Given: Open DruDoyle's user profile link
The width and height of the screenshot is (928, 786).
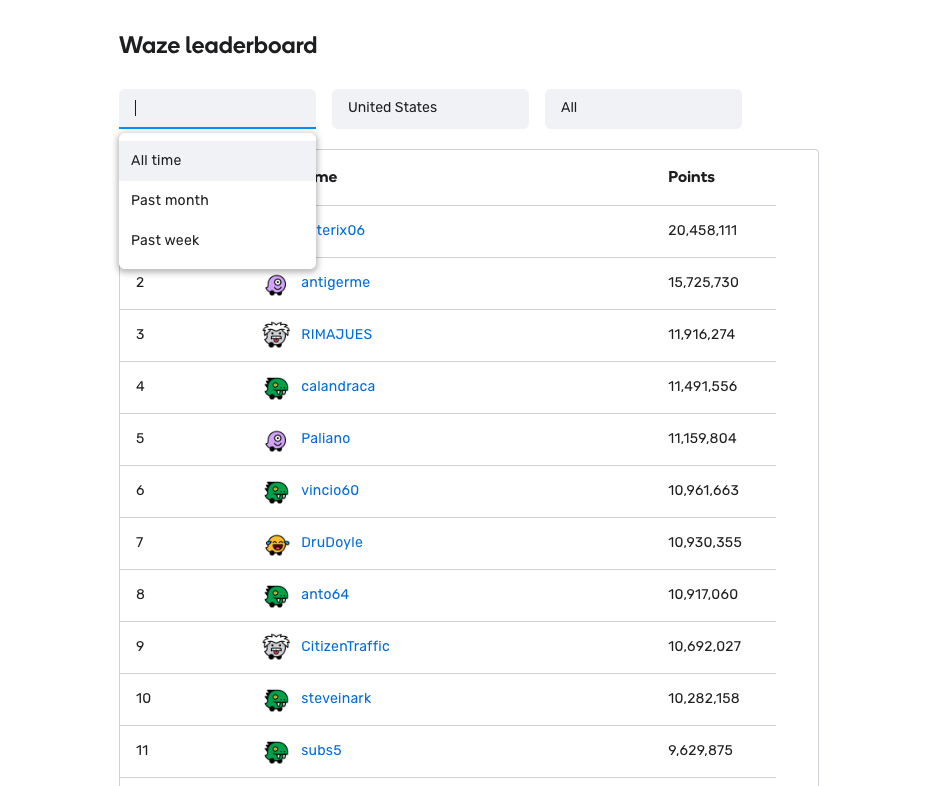Looking at the screenshot, I should click(x=332, y=542).
